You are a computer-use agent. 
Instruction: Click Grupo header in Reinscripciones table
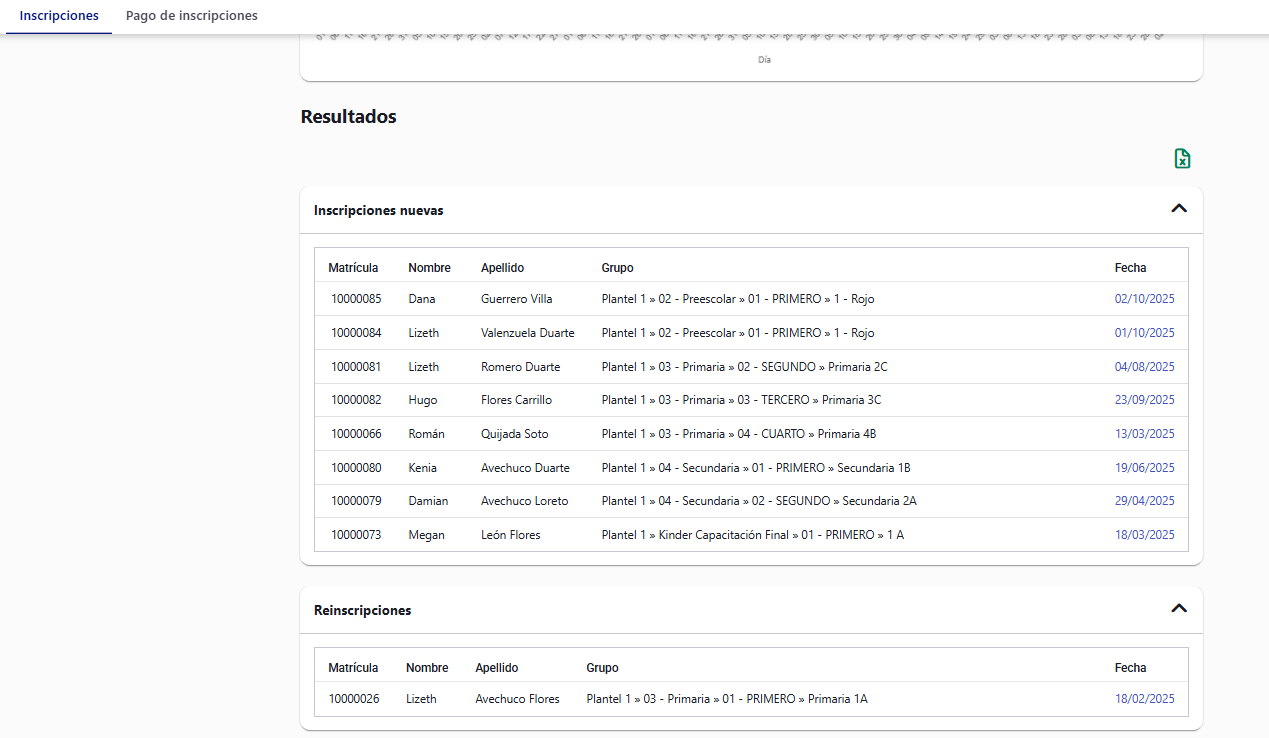pyautogui.click(x=602, y=668)
